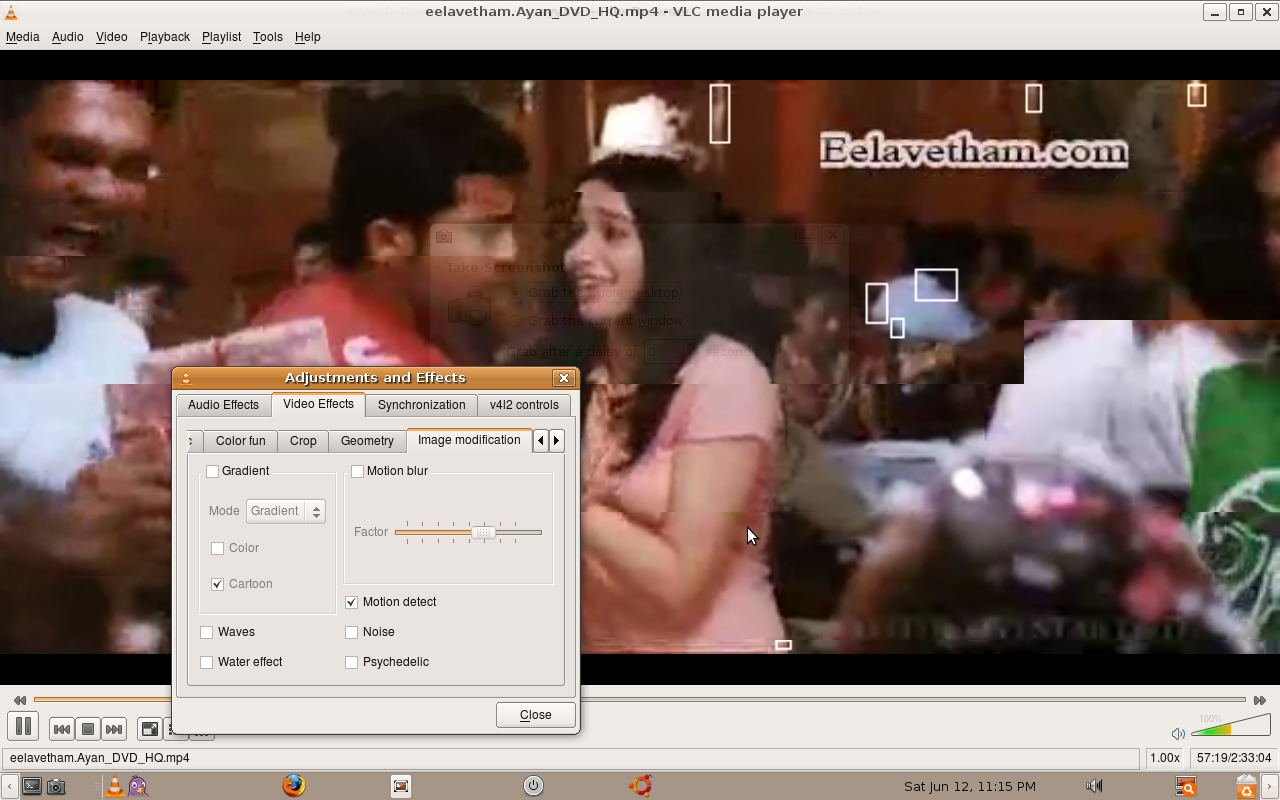The width and height of the screenshot is (1280, 800).
Task: Open the trash bin in panel
Action: [x=1246, y=786]
